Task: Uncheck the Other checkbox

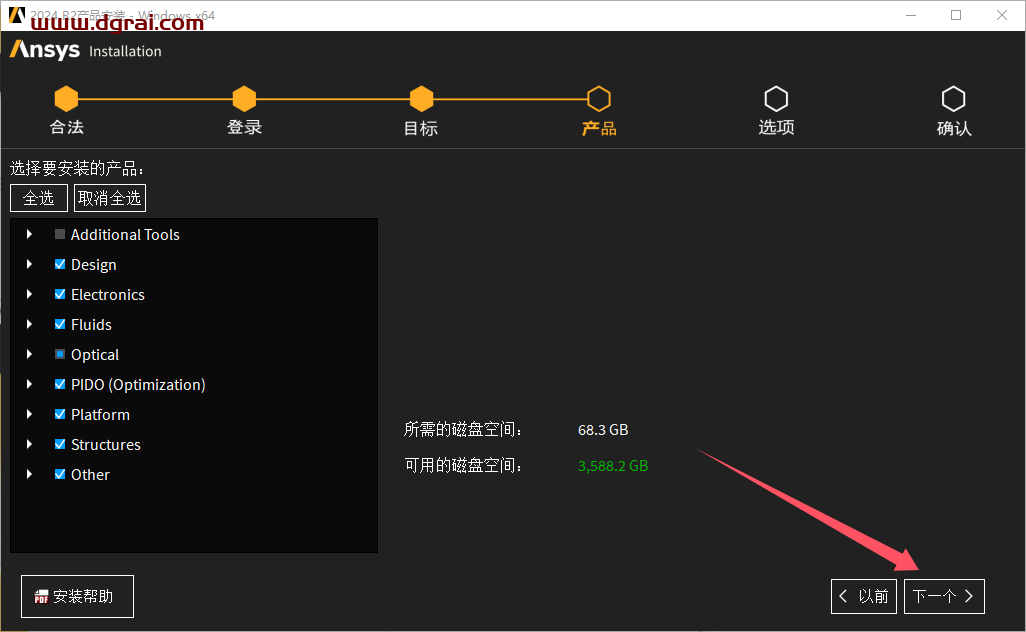Action: tap(60, 474)
